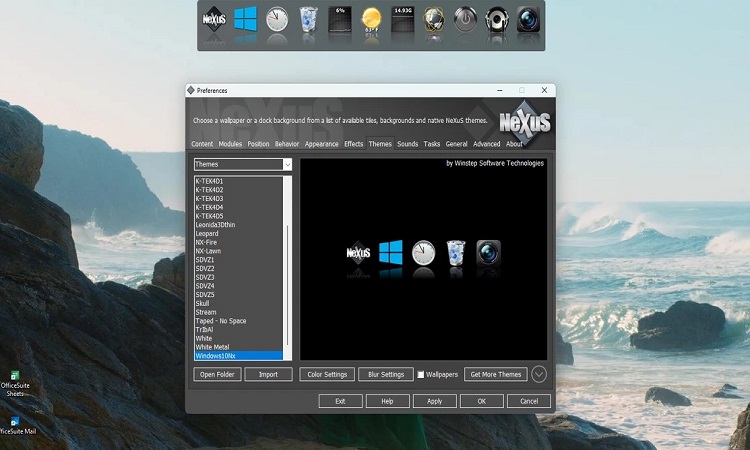Click the Exit button

(340, 401)
